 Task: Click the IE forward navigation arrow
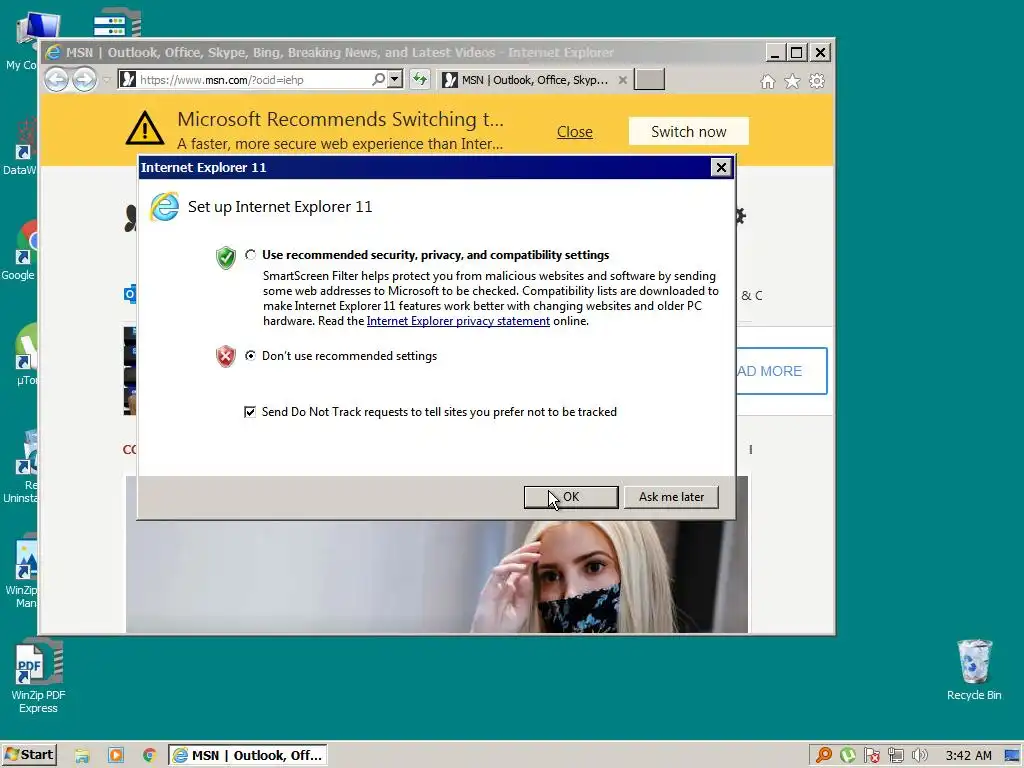pyautogui.click(x=84, y=80)
